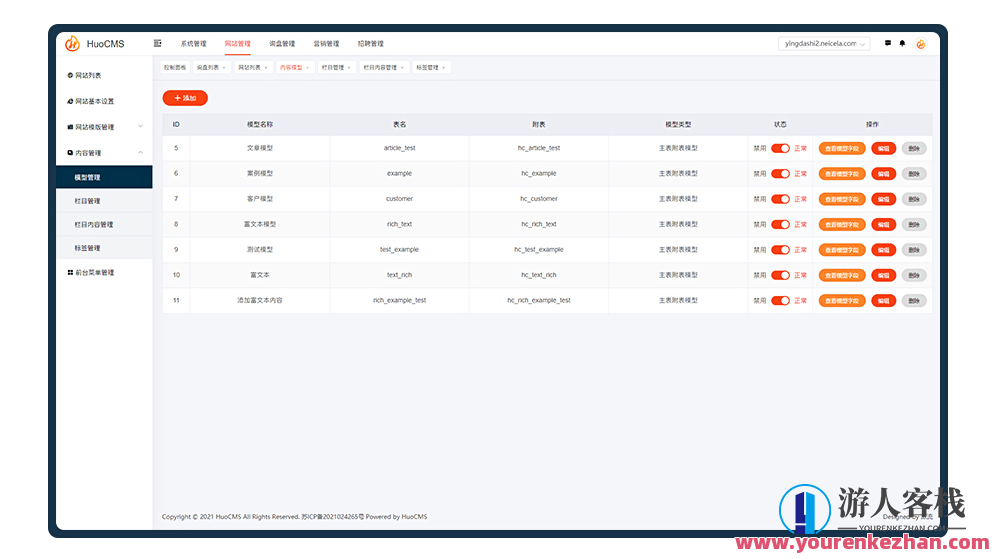The width and height of the screenshot is (995, 559).
Task: Select 栏目内容管理 in the sidebar
Action: 104,225
